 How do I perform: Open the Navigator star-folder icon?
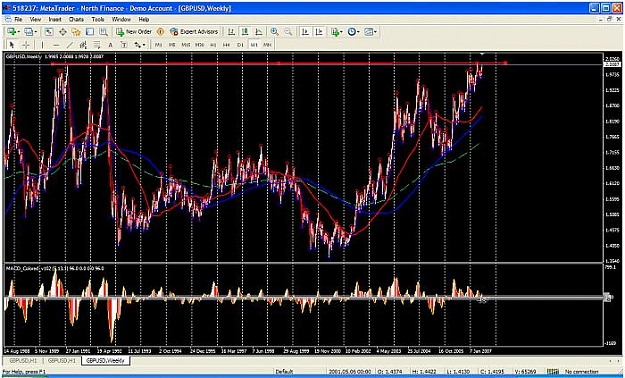point(76,32)
